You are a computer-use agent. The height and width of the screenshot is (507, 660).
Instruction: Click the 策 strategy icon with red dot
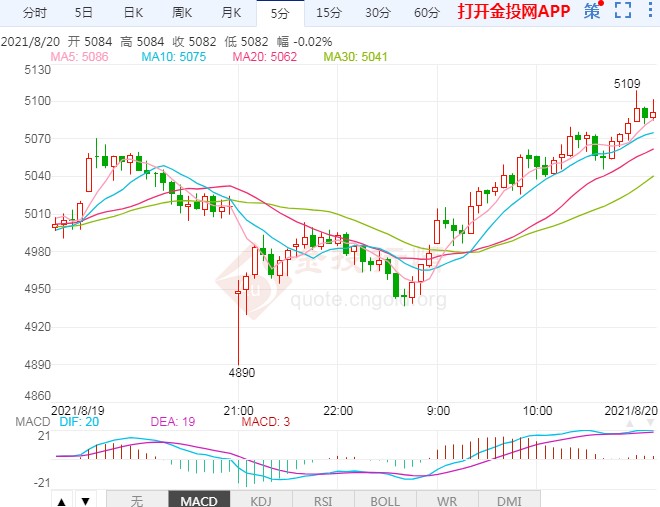pyautogui.click(x=593, y=12)
